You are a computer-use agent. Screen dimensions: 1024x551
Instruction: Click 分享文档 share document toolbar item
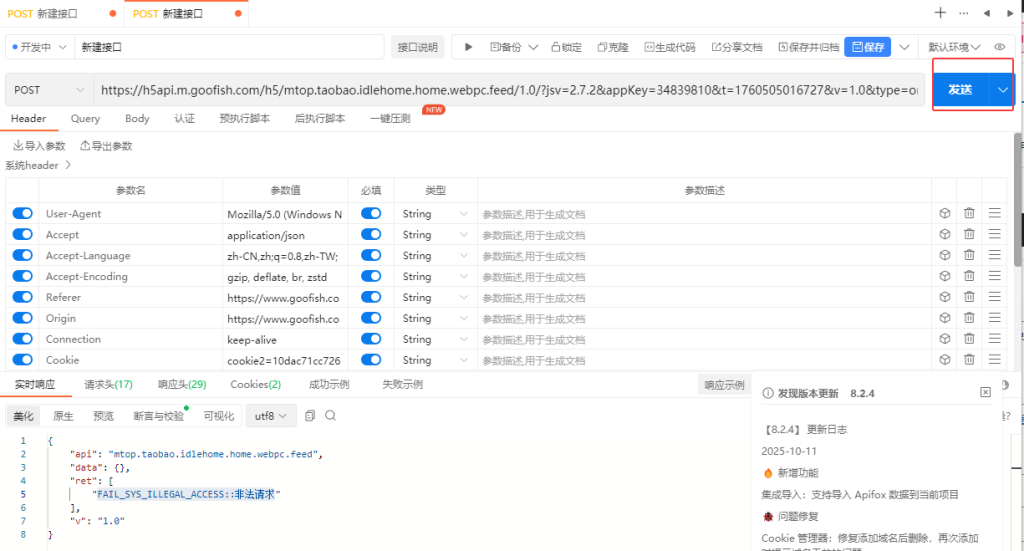tap(737, 47)
